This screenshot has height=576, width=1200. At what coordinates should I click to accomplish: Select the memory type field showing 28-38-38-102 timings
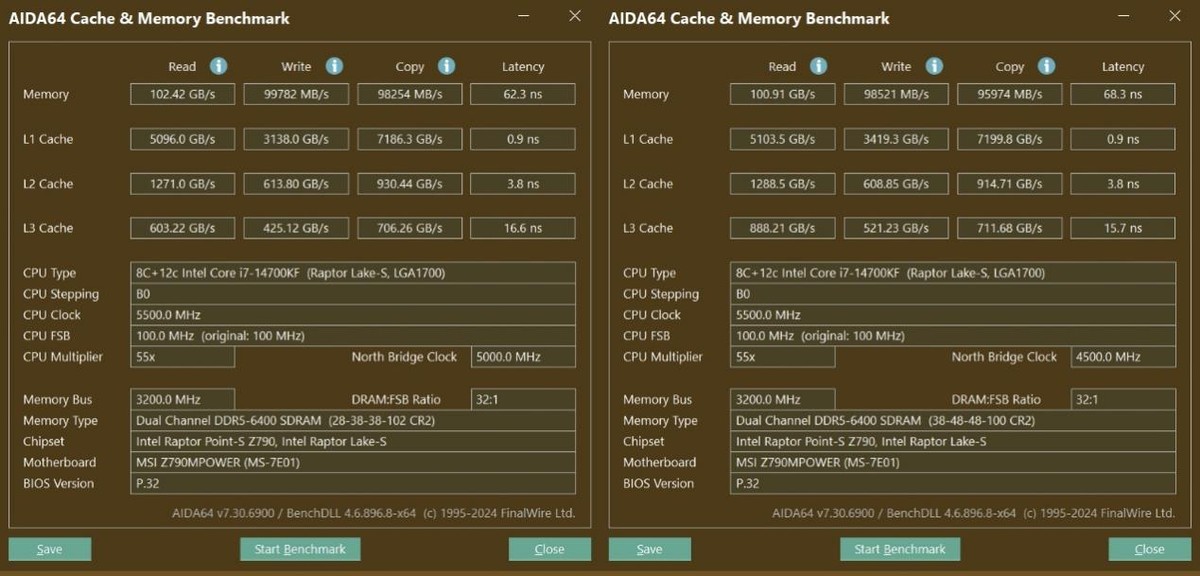[x=354, y=421]
